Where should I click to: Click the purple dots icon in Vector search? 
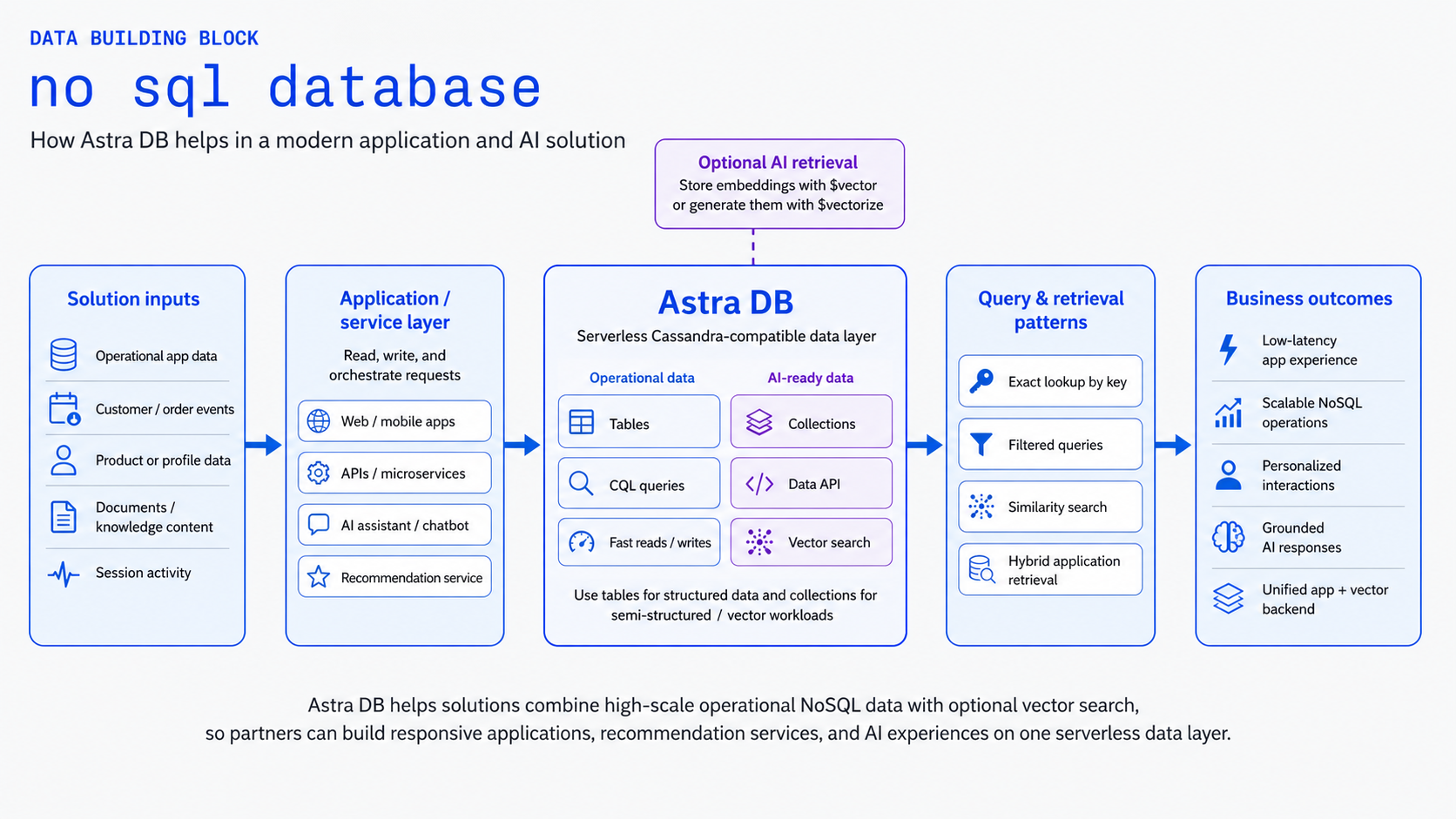point(759,542)
